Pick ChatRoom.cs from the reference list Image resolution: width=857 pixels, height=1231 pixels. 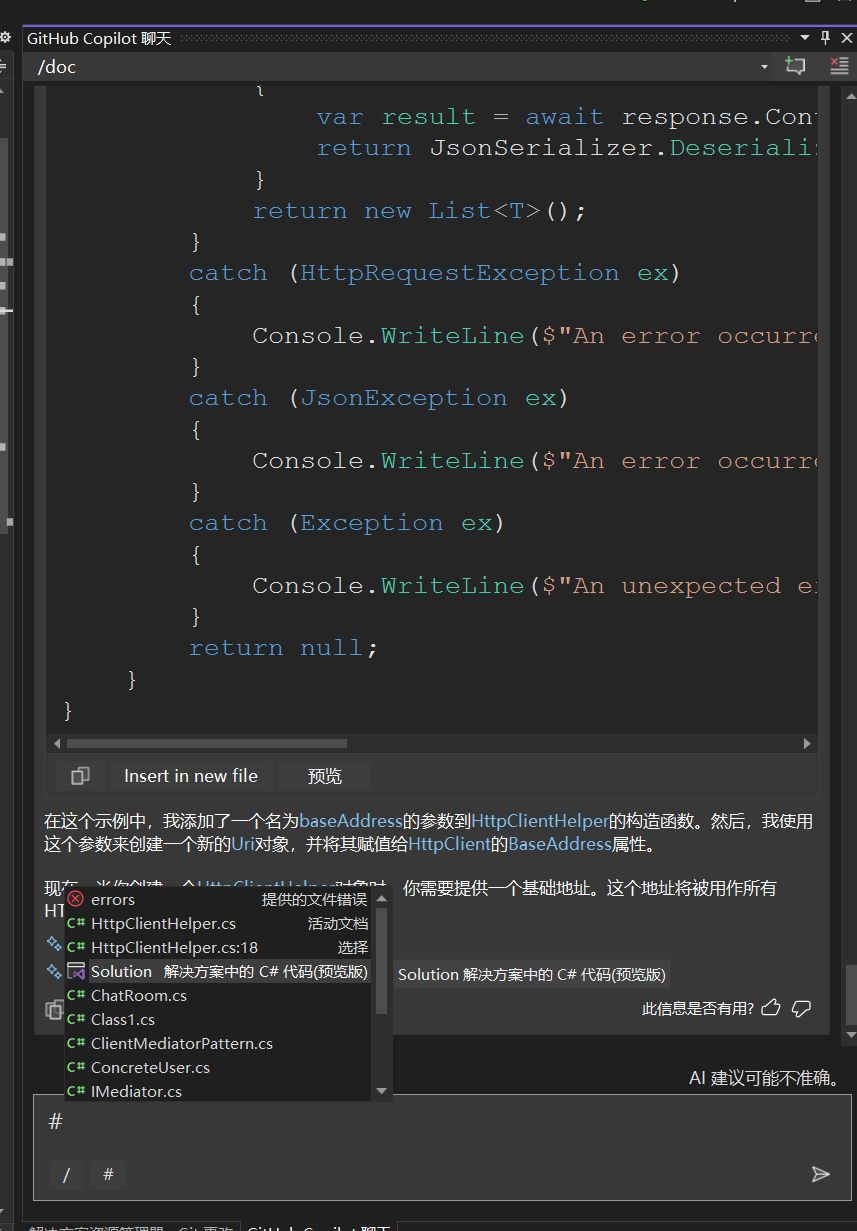218,996
